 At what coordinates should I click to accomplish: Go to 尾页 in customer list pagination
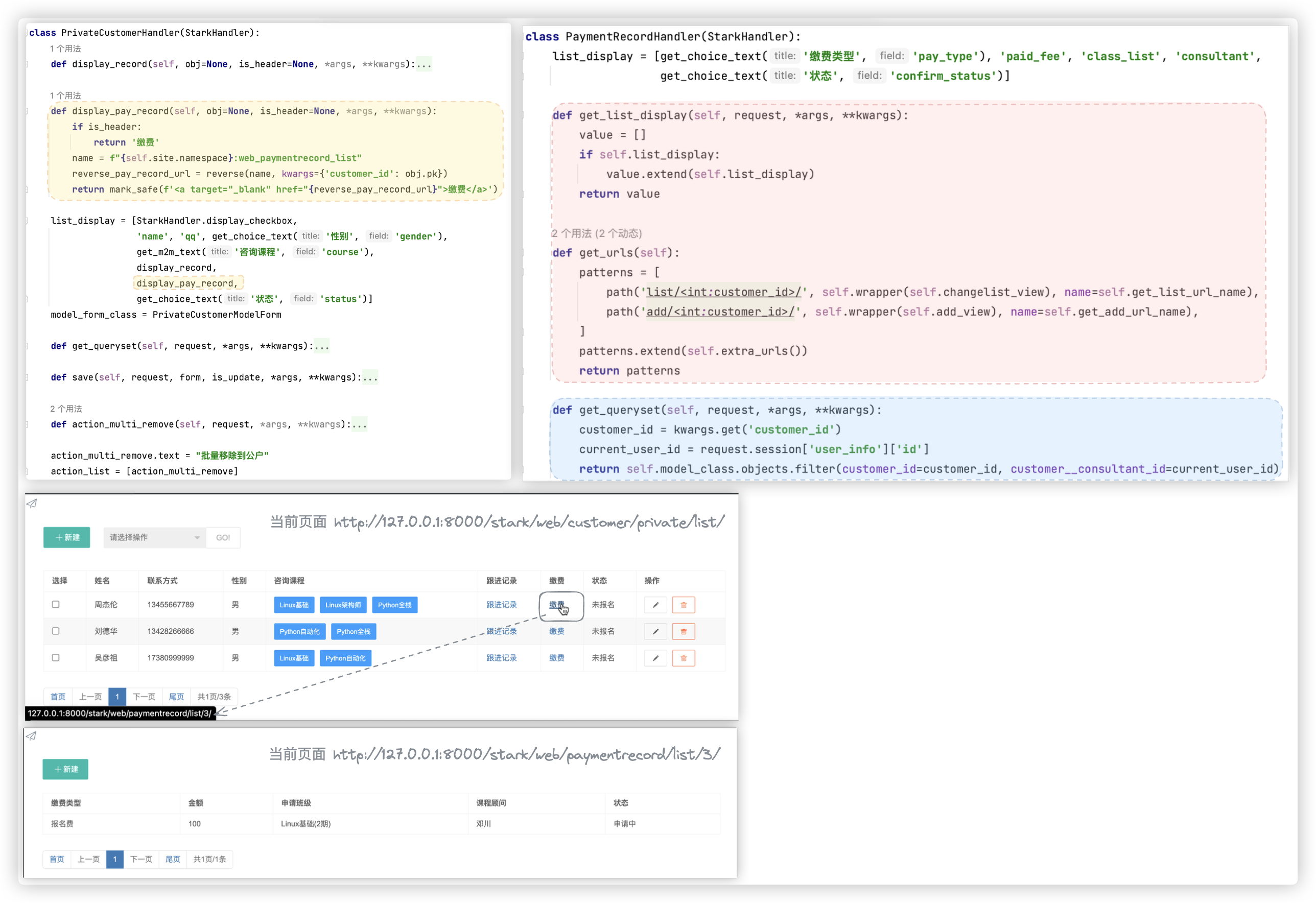click(x=176, y=696)
